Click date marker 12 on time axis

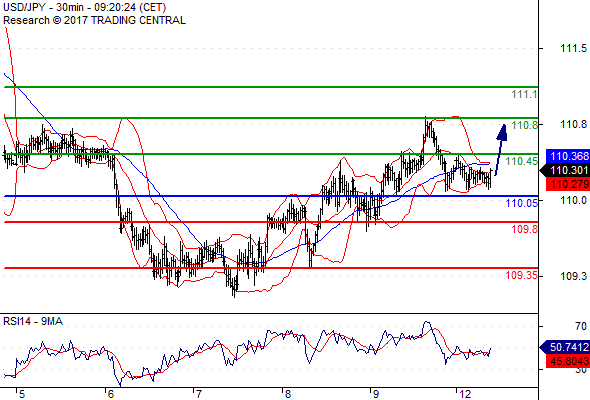[464, 394]
